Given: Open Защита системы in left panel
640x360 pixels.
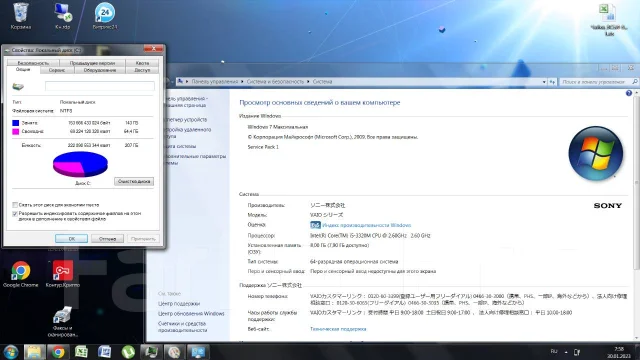Looking at the screenshot, I should point(181,146).
